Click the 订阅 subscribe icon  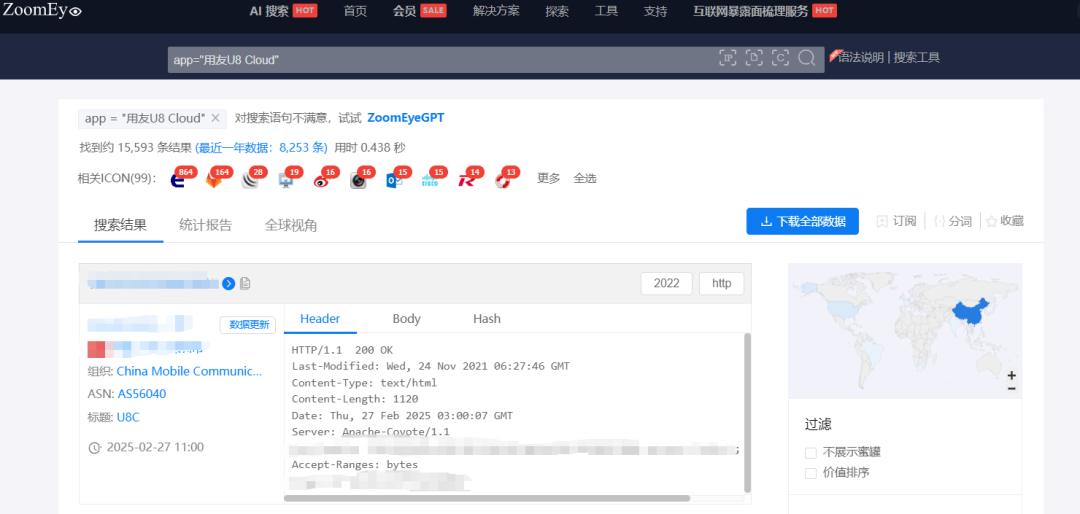pos(882,221)
